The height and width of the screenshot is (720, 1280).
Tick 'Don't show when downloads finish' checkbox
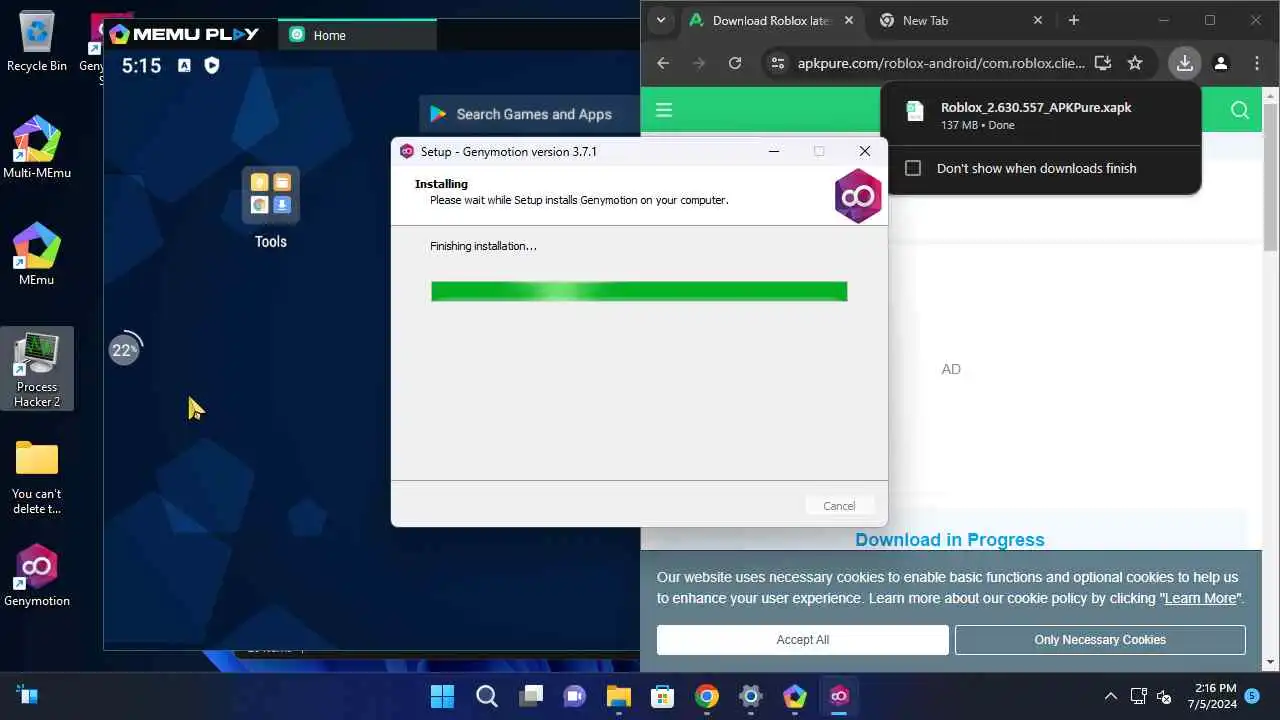click(x=913, y=168)
